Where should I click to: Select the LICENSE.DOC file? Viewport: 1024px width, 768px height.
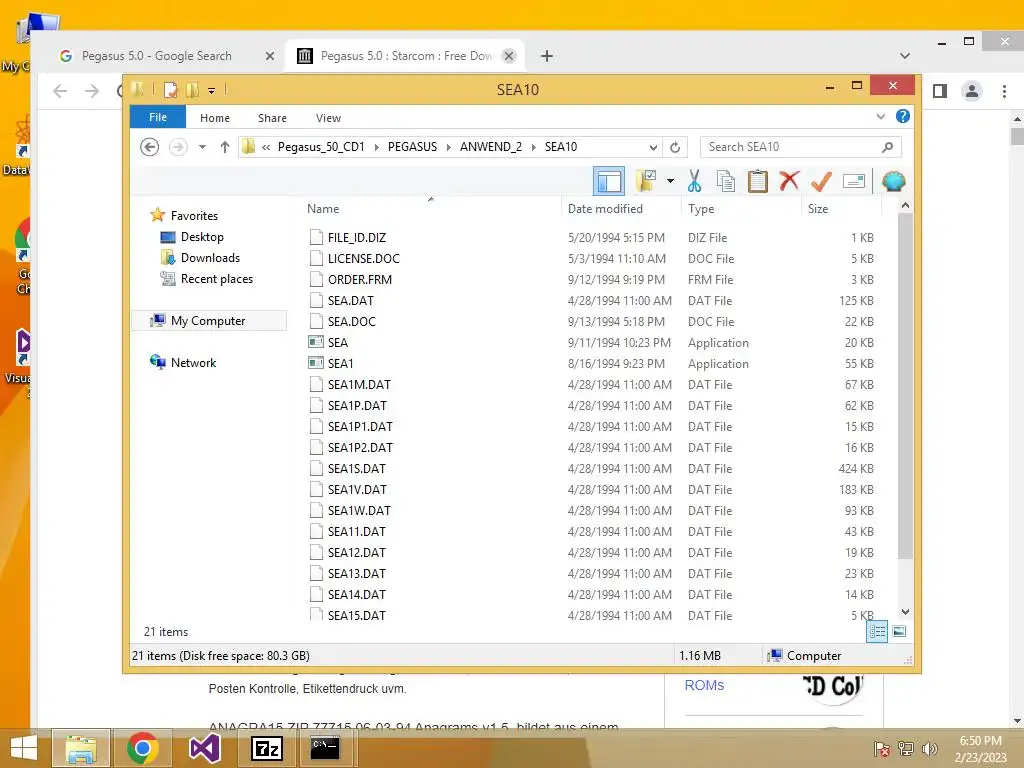364,259
